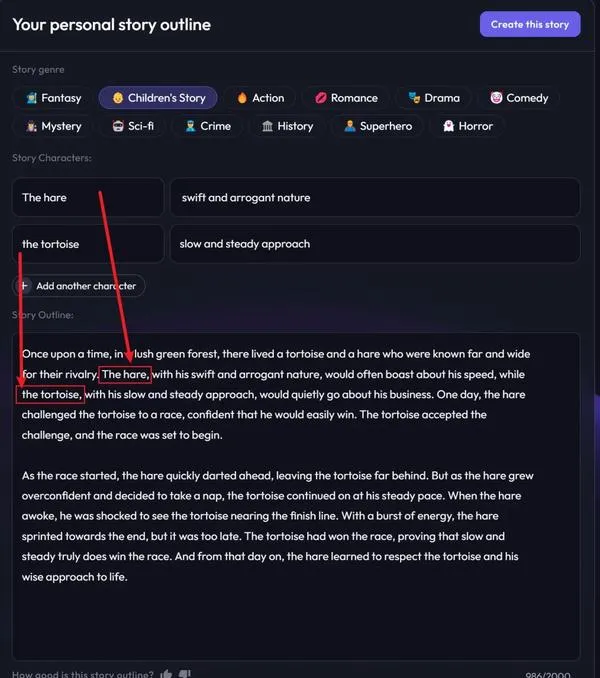Select the Children's Story genre chip
Screen dimensions: 600x678
pos(158,98)
